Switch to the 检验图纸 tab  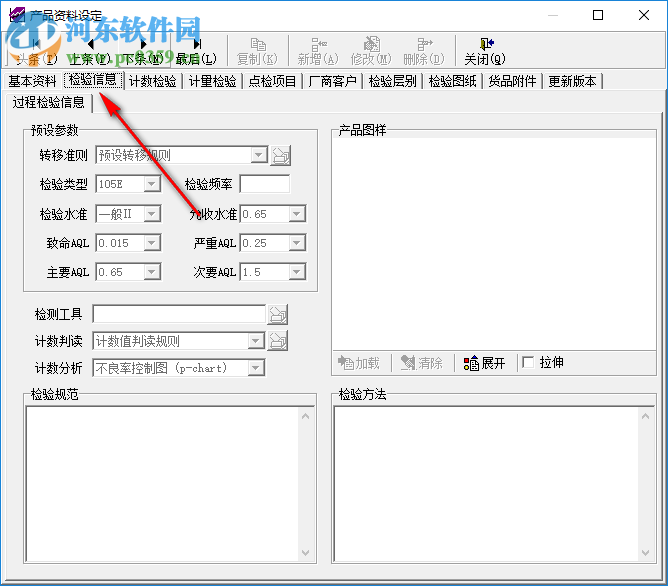[453, 81]
